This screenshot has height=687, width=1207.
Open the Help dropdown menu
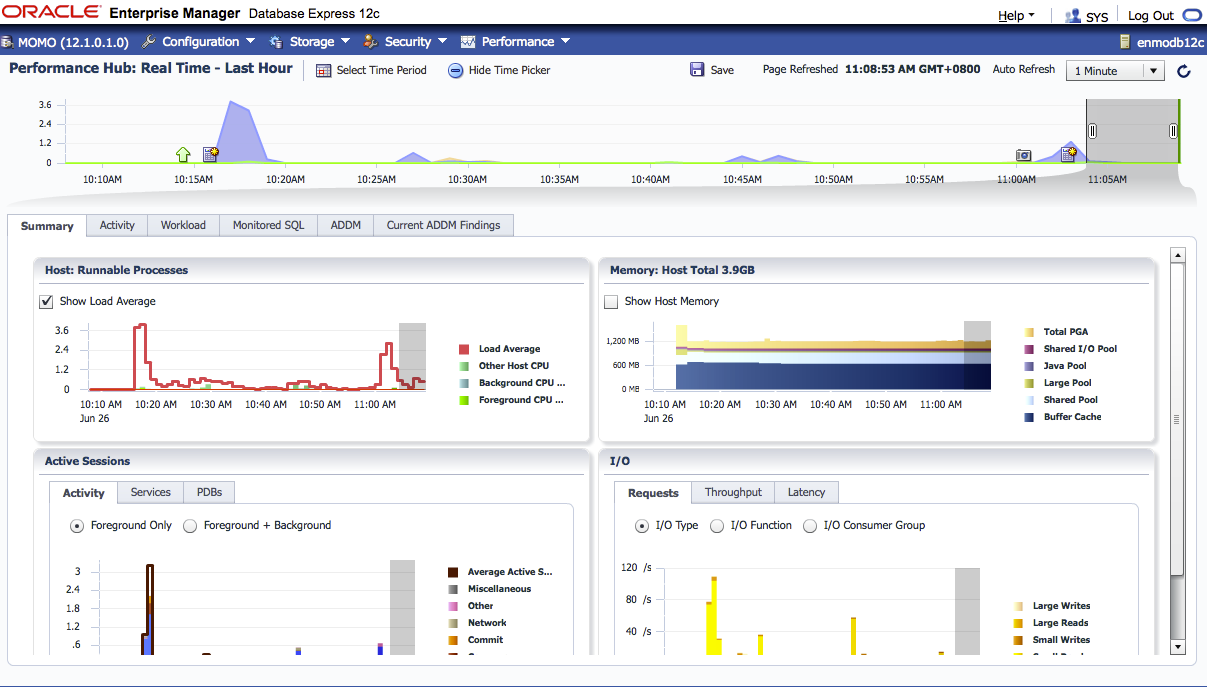(x=1016, y=16)
